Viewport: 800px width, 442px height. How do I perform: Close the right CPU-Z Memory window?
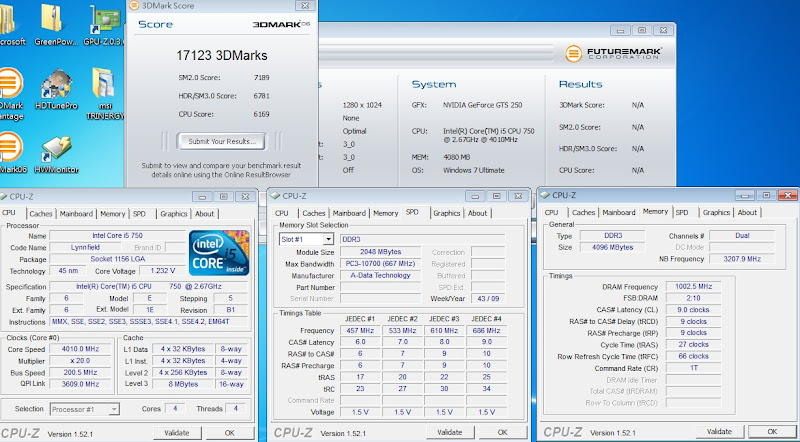click(788, 195)
